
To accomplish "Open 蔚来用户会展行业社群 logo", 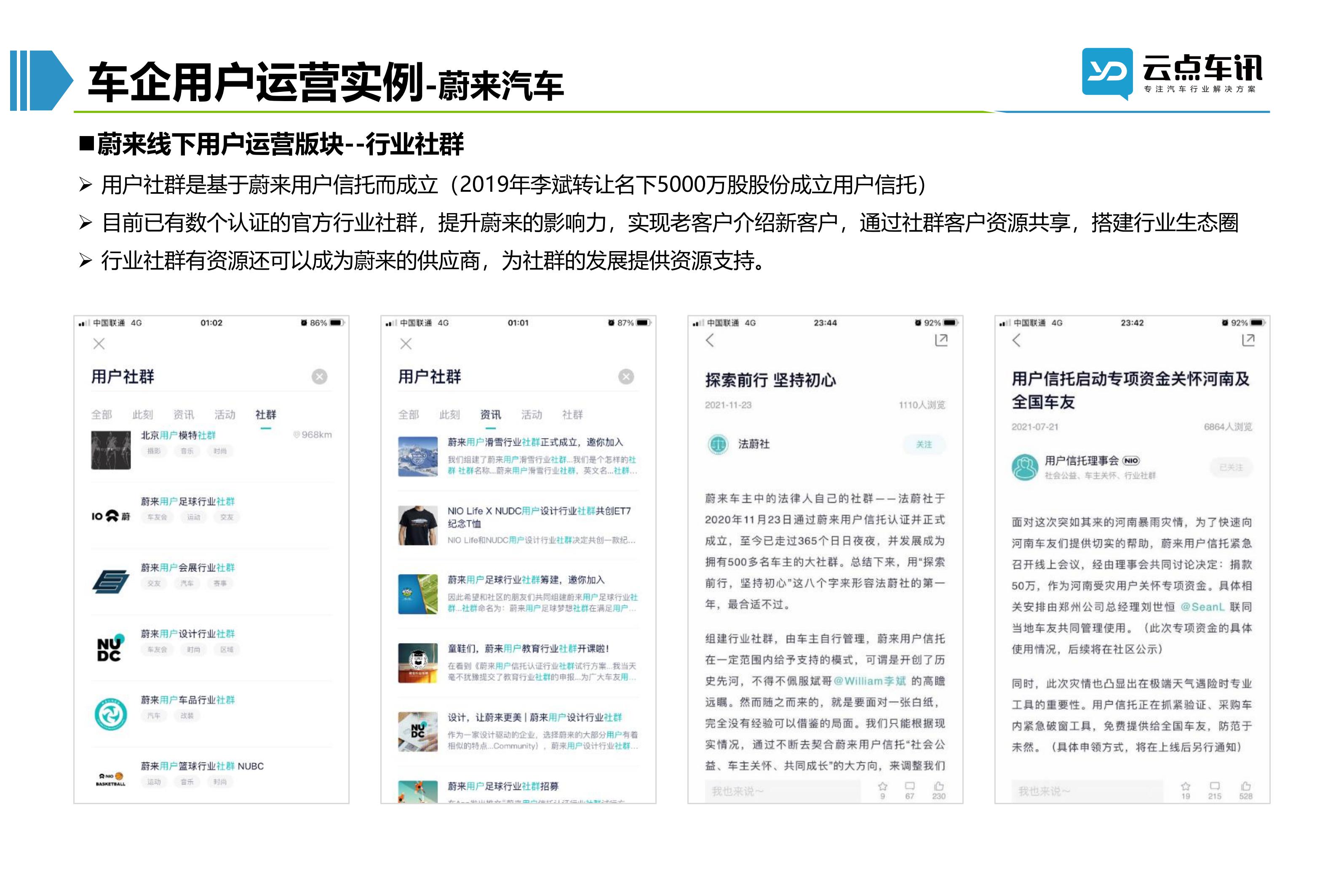I will [x=111, y=582].
